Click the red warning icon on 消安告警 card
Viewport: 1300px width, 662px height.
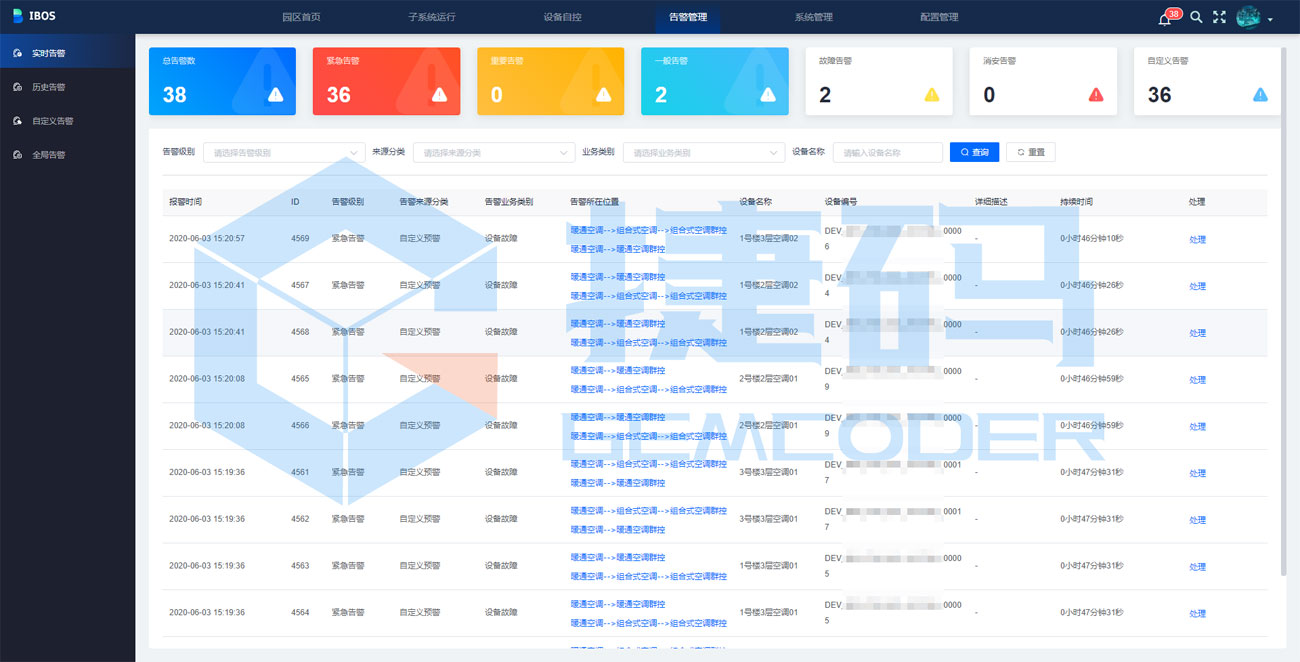[x=1096, y=95]
